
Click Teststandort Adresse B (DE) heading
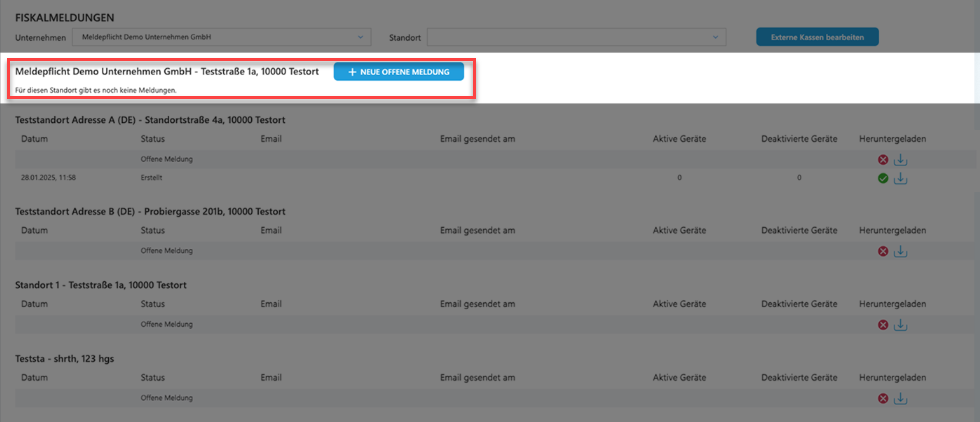[x=150, y=212]
